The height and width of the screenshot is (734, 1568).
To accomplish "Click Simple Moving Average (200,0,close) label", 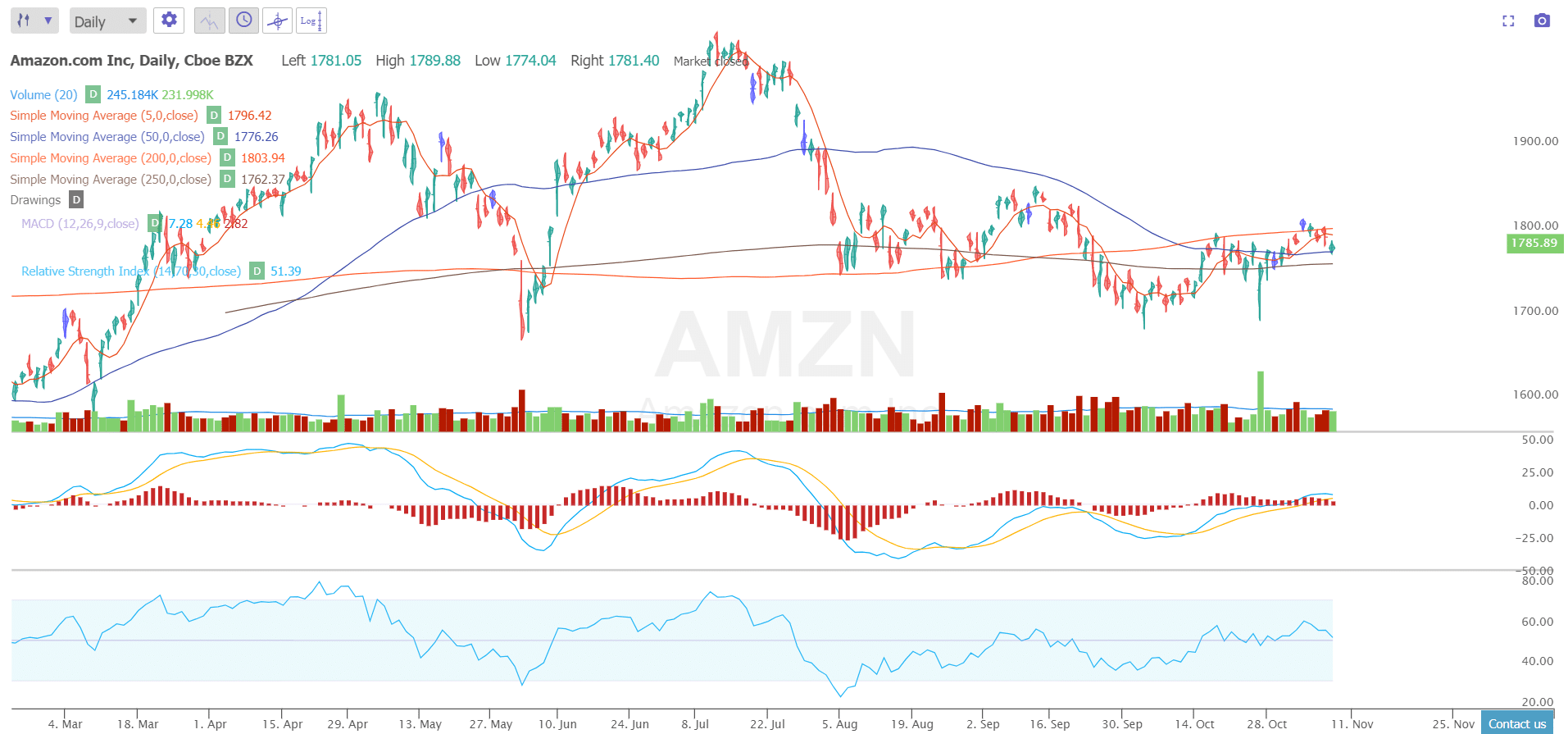I will (111, 158).
